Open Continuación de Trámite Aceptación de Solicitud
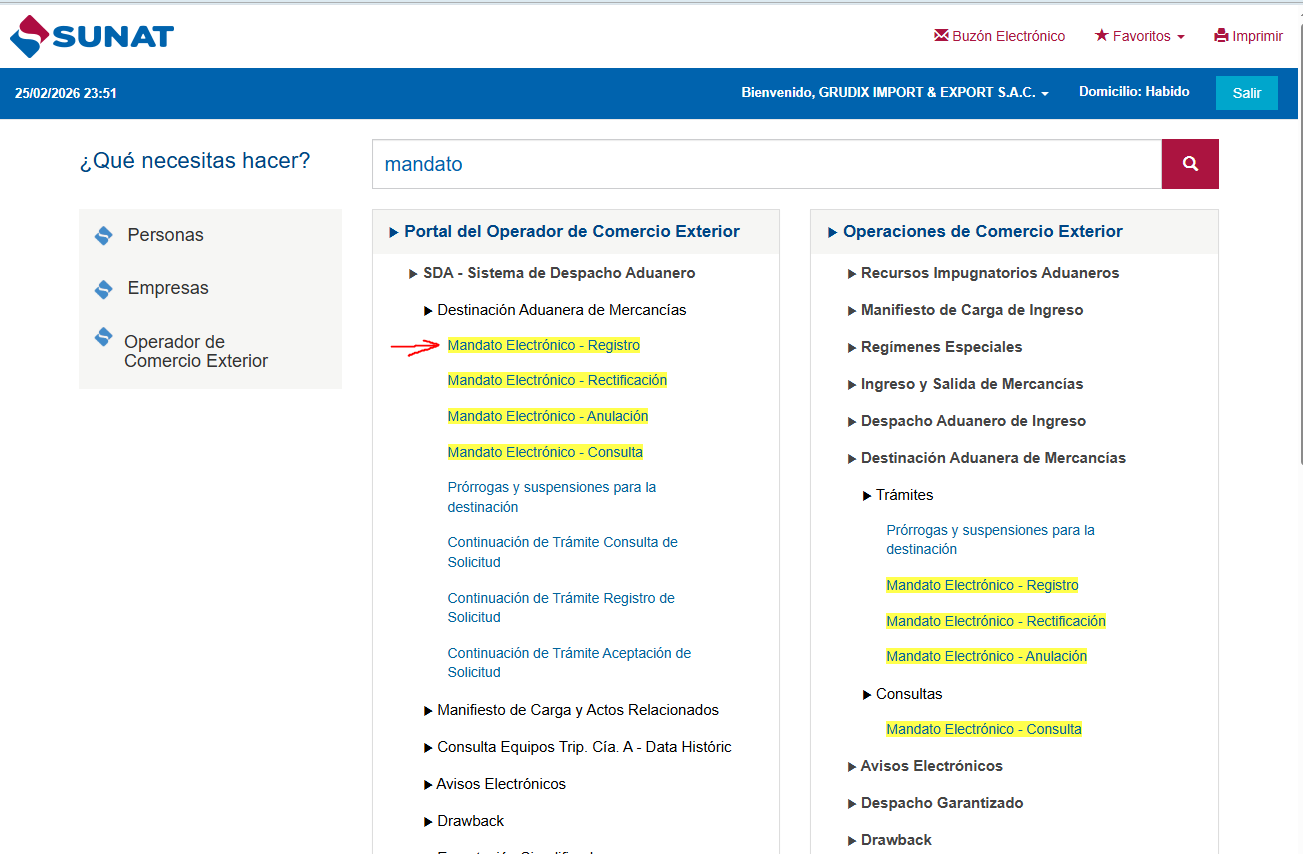1303x854 pixels. pos(569,663)
